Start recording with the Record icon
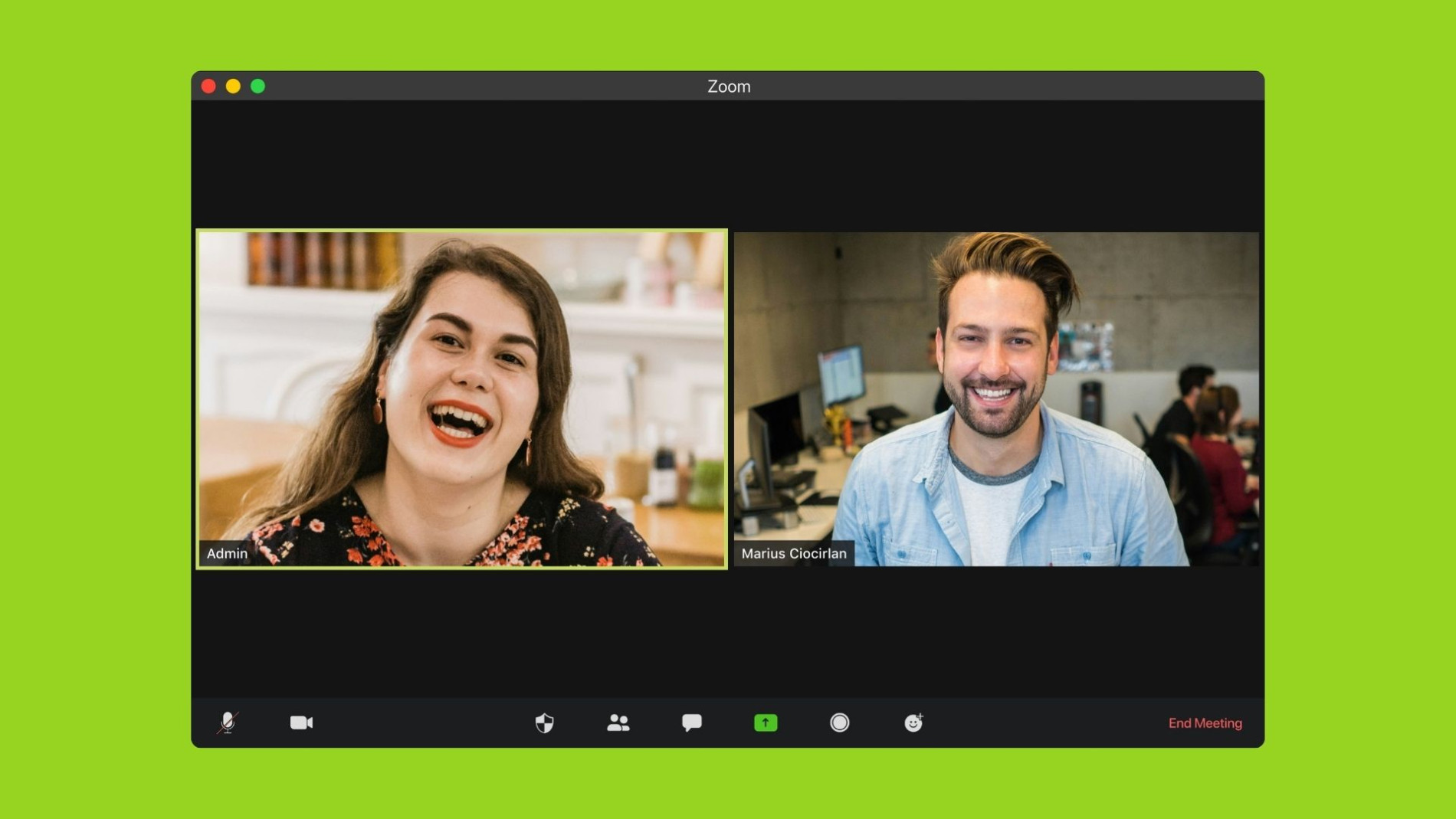 coord(839,722)
